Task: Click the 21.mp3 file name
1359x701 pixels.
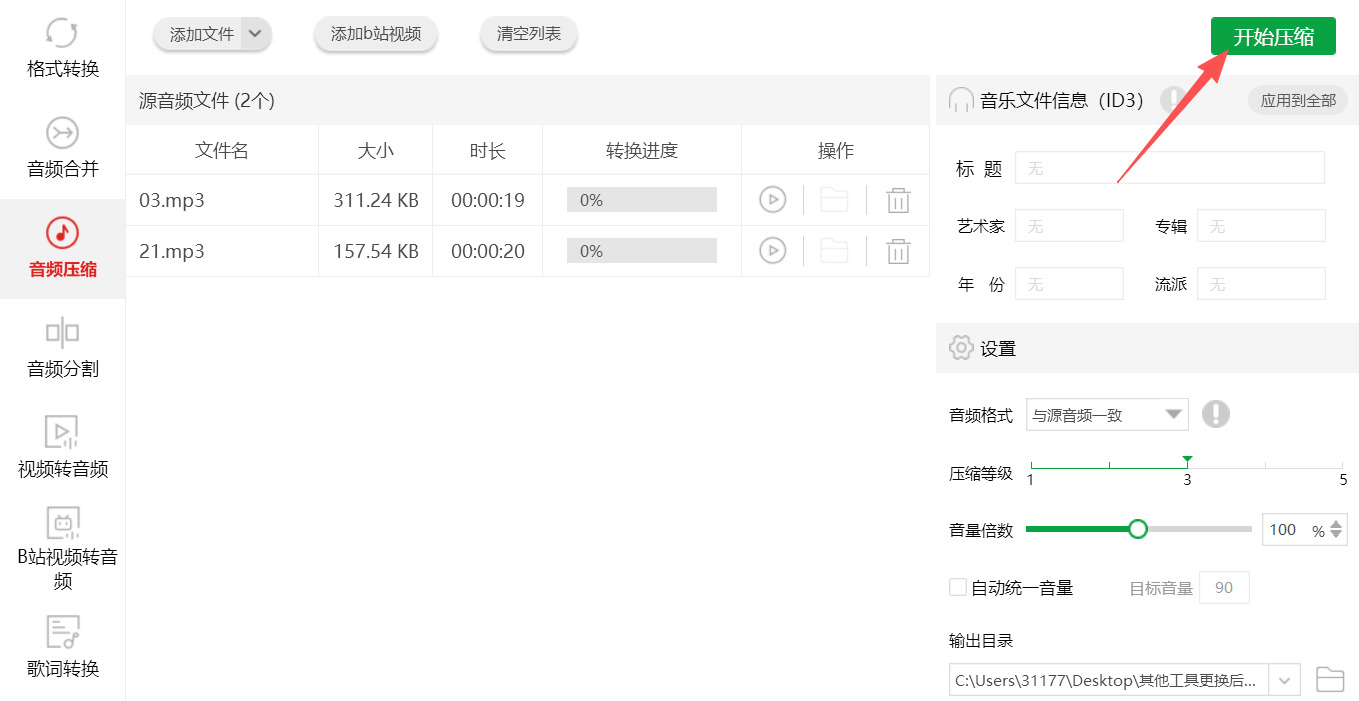Action: [x=172, y=251]
